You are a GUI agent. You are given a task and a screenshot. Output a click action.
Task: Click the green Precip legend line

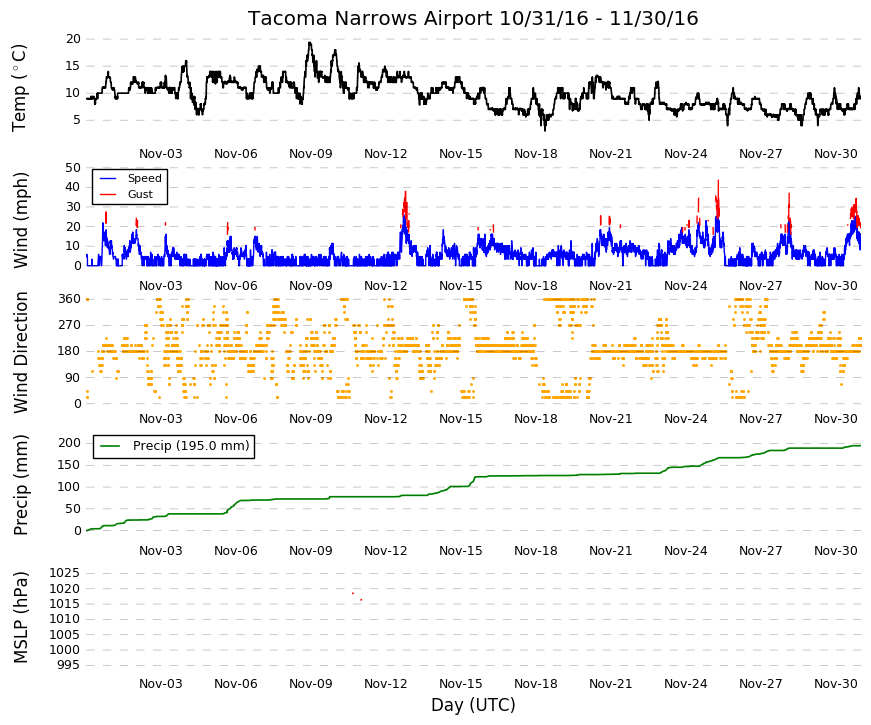109,446
